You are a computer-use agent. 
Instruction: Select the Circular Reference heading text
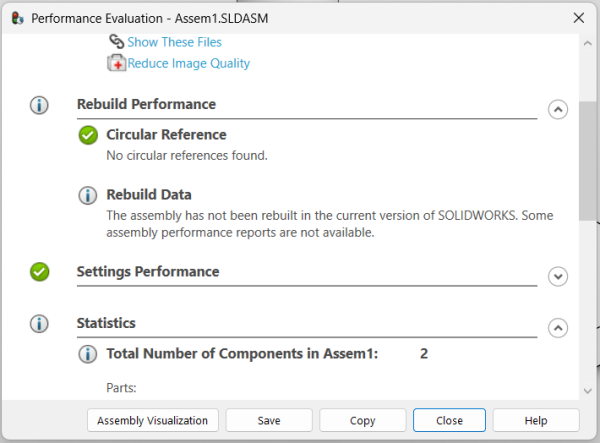click(166, 135)
